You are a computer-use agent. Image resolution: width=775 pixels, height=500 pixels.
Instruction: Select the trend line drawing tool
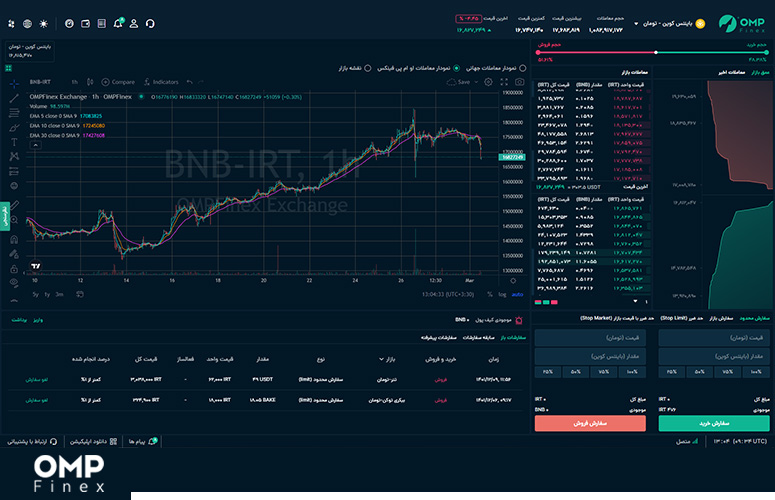14,98
